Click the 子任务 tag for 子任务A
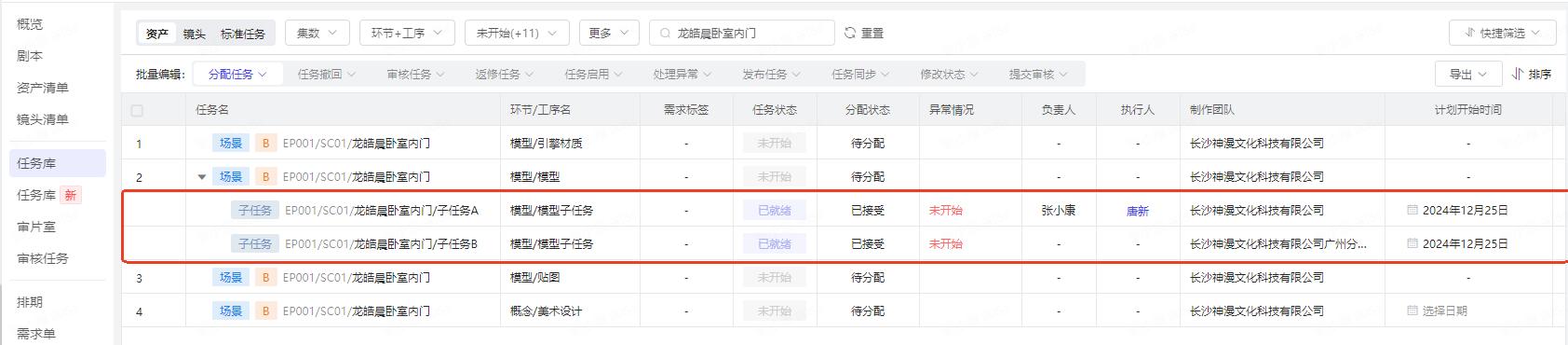This screenshot has height=345, width=1568. click(x=254, y=210)
